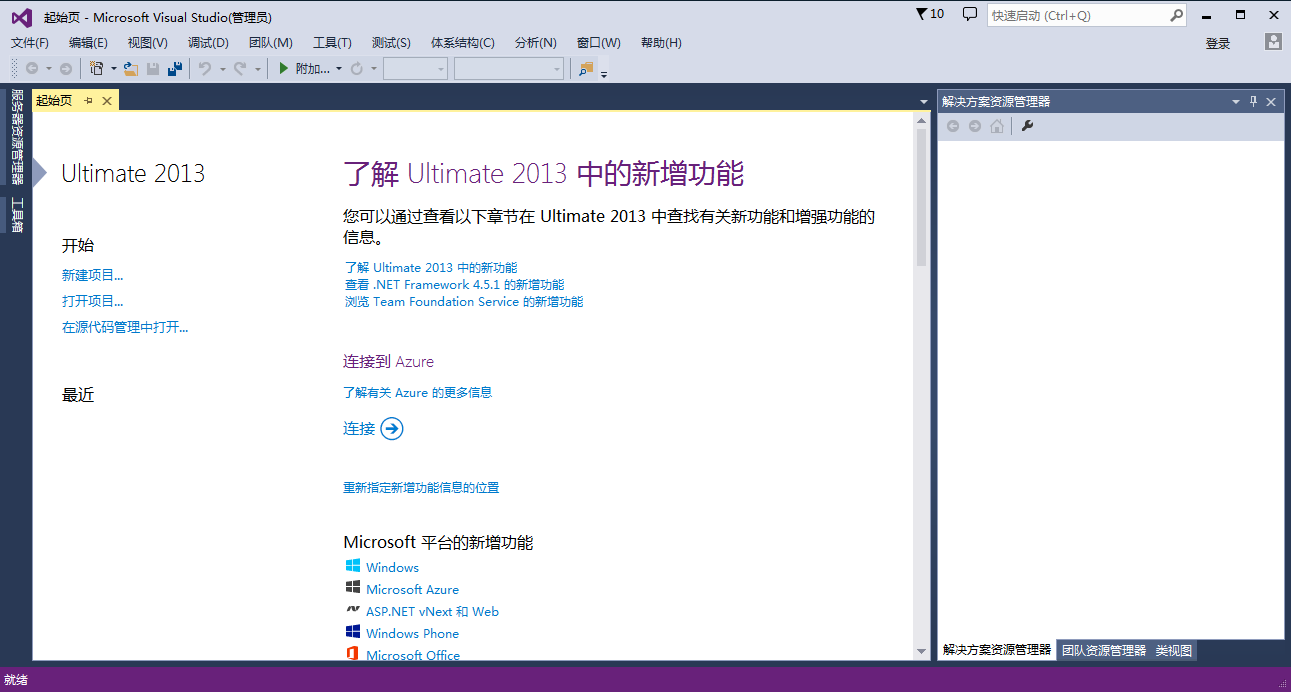Click the New Project toolbar icon
Viewport: 1291px width, 692px height.
tap(97, 68)
